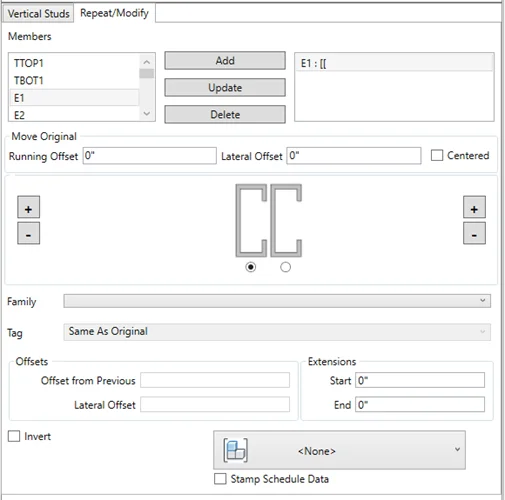
Task: Toggle the Invert checkbox
Action: point(14,436)
